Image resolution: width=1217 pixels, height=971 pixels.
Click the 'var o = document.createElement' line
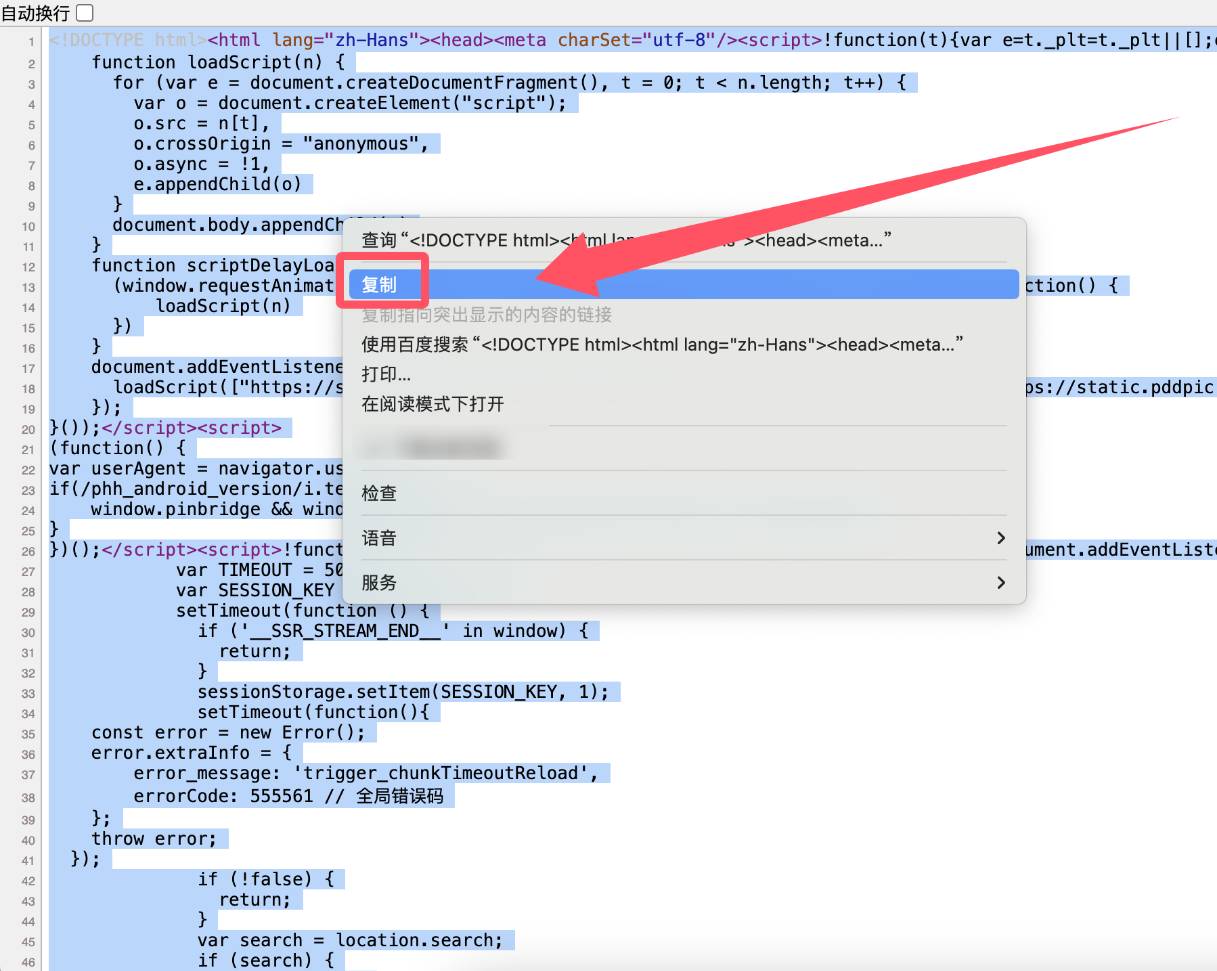350,103
